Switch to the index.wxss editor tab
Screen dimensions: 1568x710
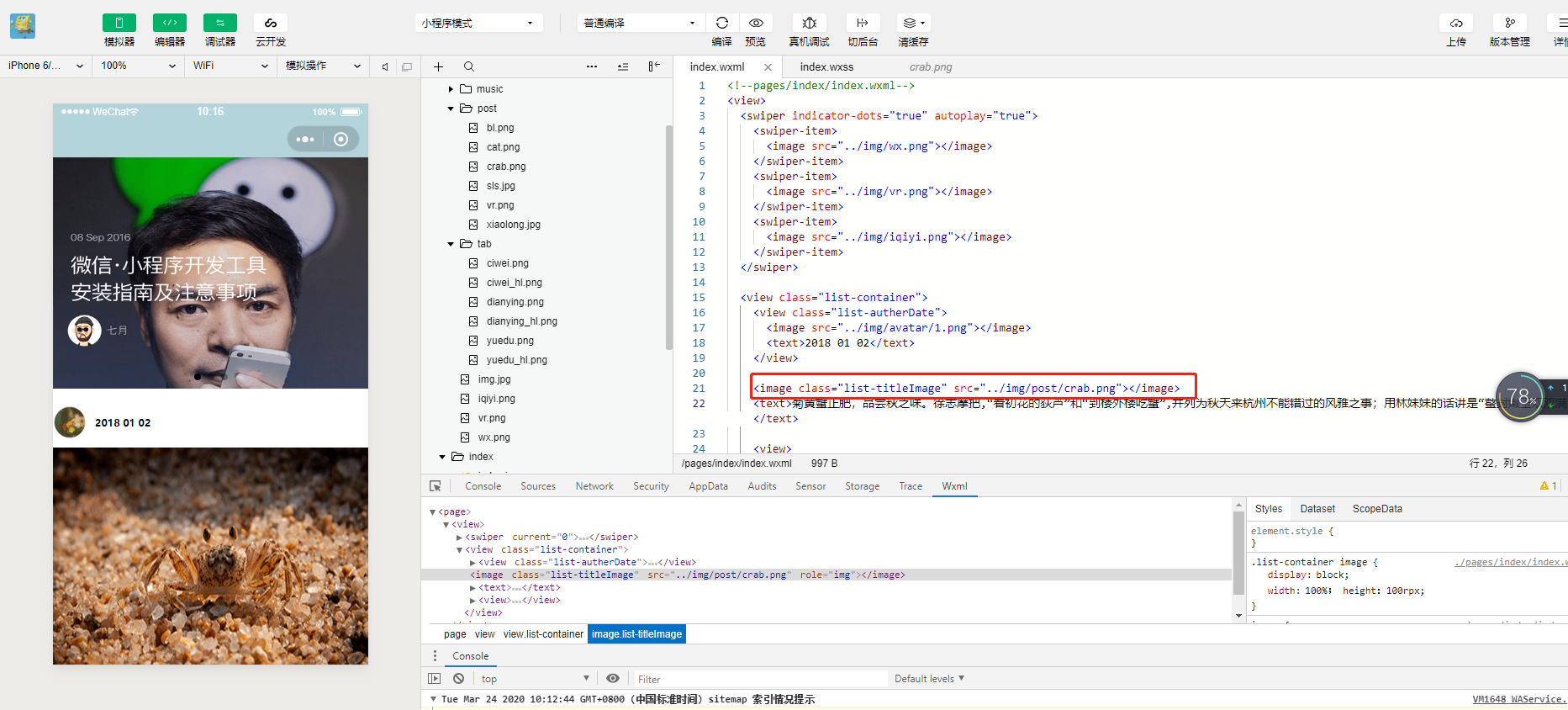826,67
